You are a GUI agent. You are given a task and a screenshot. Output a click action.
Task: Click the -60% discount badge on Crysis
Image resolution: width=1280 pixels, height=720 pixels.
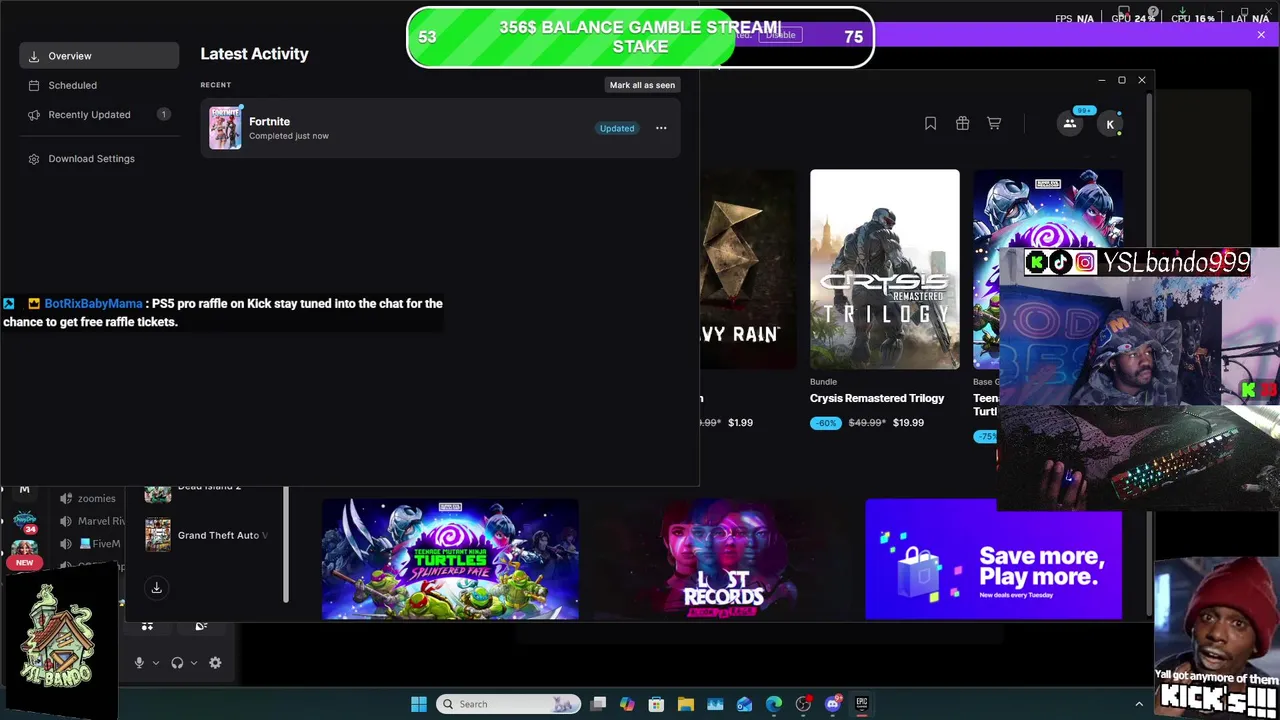(825, 423)
